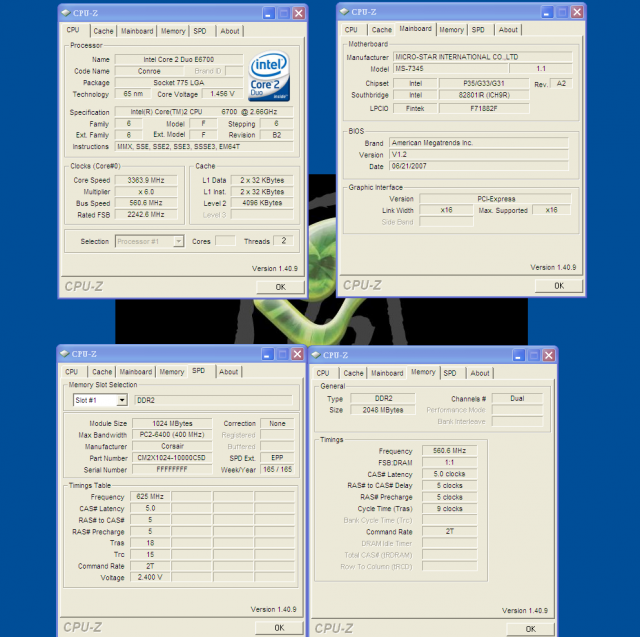This screenshot has height=637, width=640.
Task: Click the Intel Core 2 Duo logo
Action: 269,76
